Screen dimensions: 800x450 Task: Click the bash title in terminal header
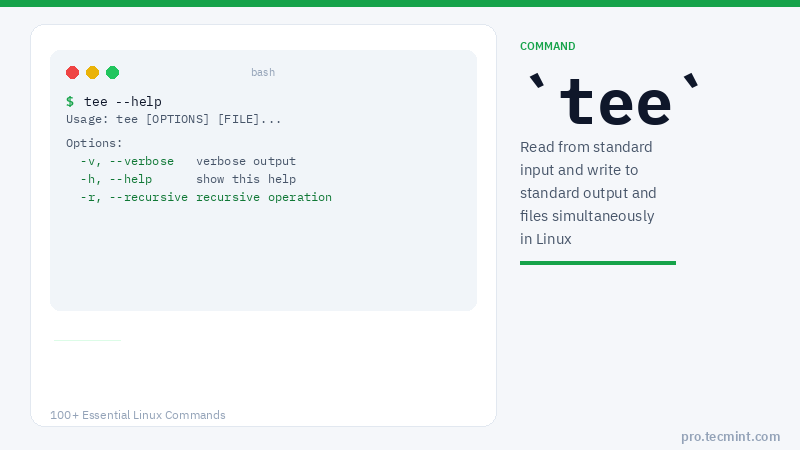coord(263,72)
